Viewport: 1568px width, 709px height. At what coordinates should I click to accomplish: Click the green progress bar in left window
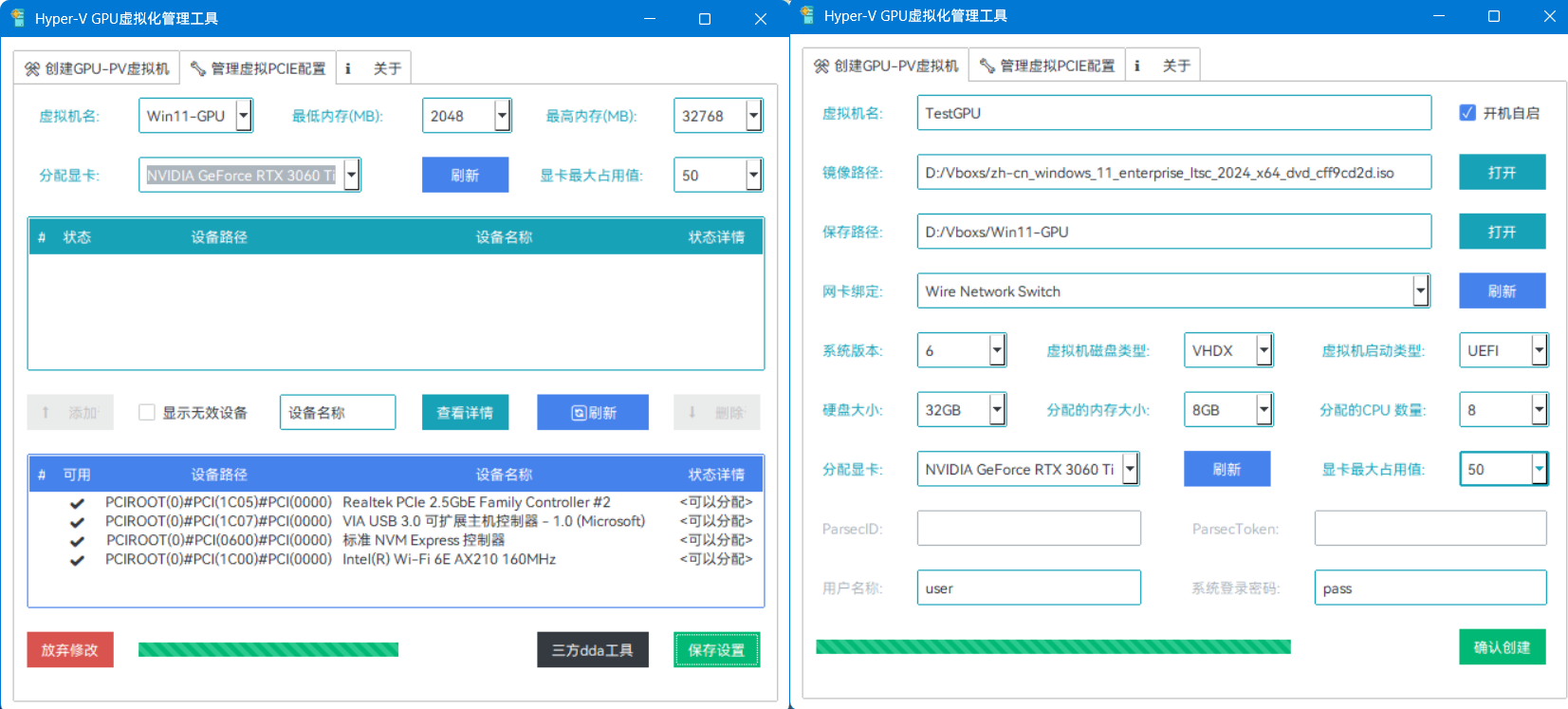pyautogui.click(x=268, y=650)
